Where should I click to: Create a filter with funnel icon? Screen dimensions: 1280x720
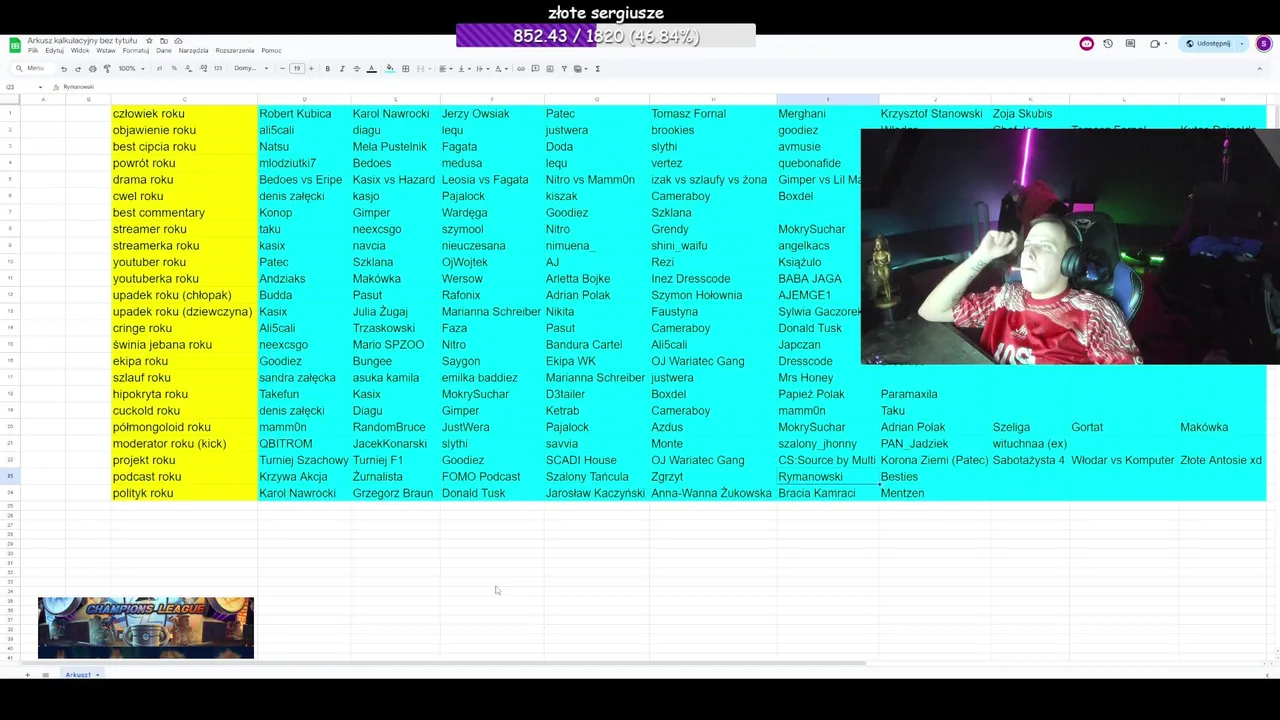point(564,69)
